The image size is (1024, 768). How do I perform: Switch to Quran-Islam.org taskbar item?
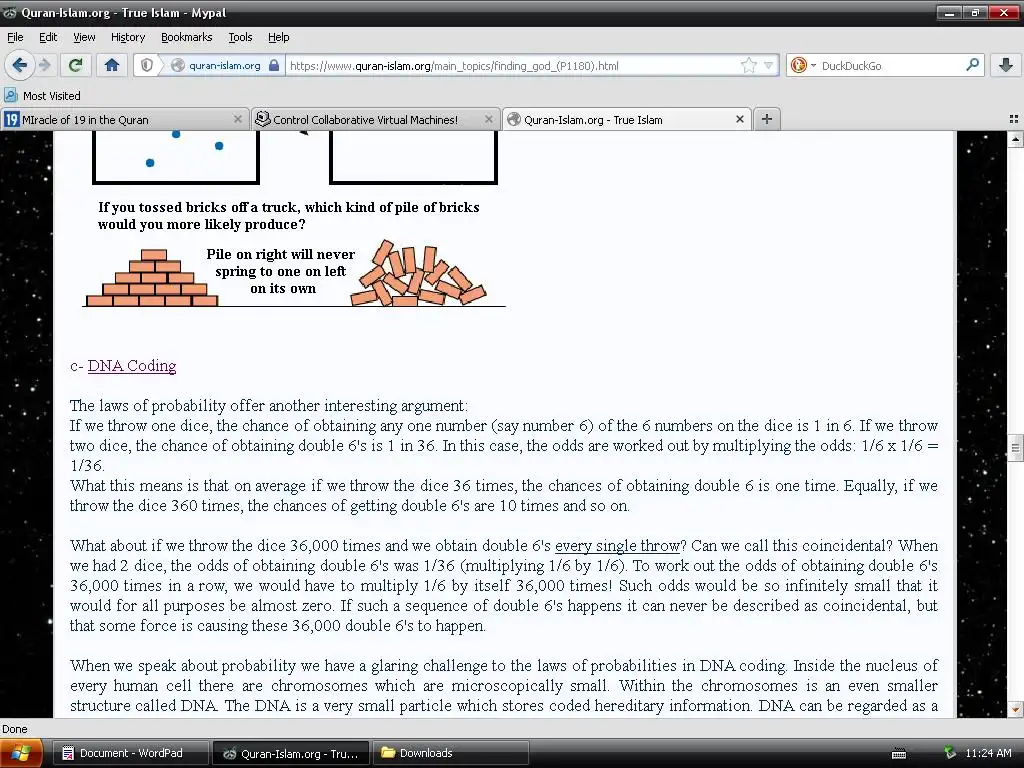(291, 753)
